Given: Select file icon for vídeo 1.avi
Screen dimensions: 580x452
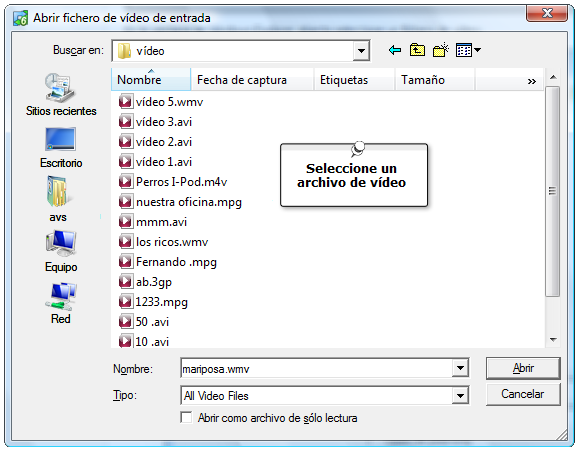Looking at the screenshot, I should [125, 161].
